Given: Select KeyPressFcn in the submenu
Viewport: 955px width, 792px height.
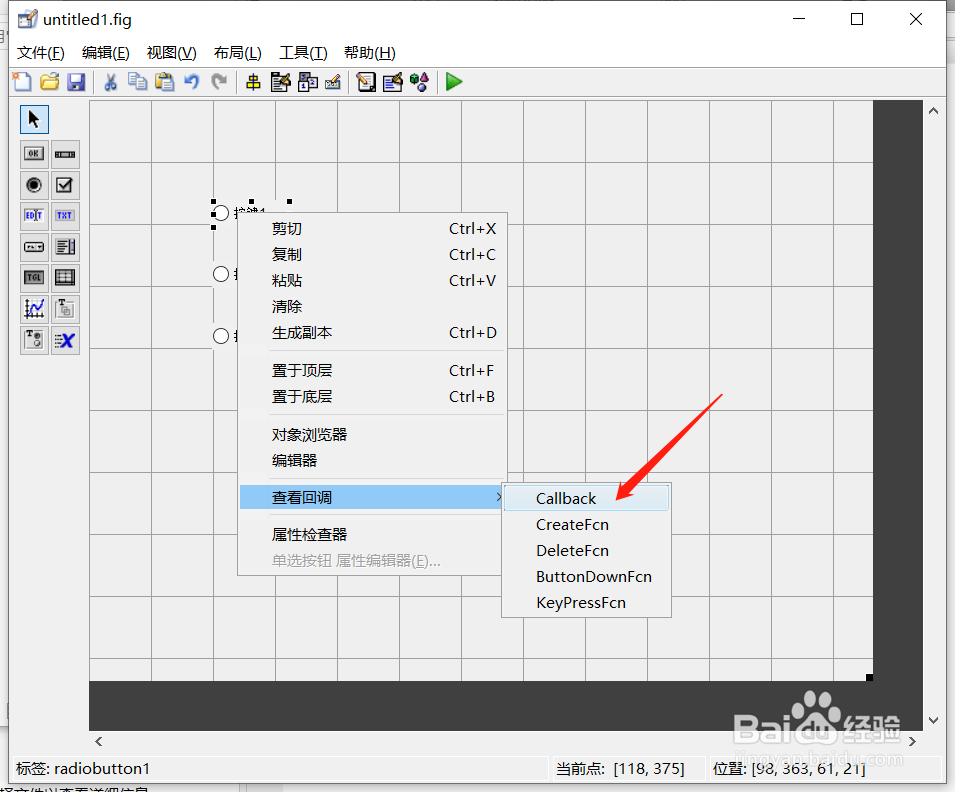Looking at the screenshot, I should 587,603.
